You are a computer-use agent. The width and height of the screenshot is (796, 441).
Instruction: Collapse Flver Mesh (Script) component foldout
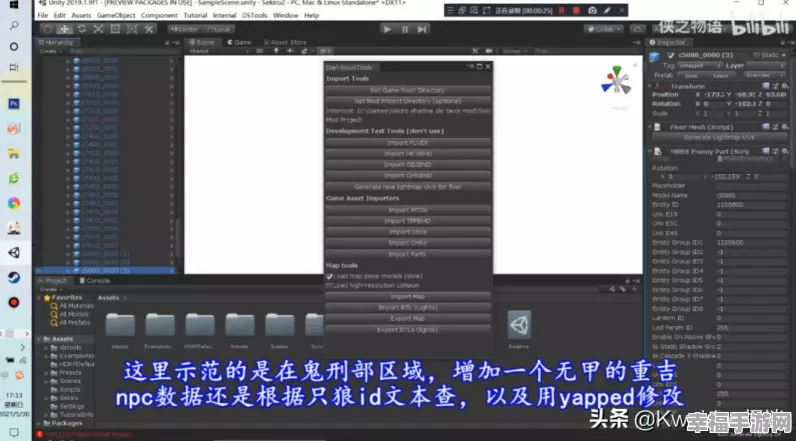coord(650,127)
